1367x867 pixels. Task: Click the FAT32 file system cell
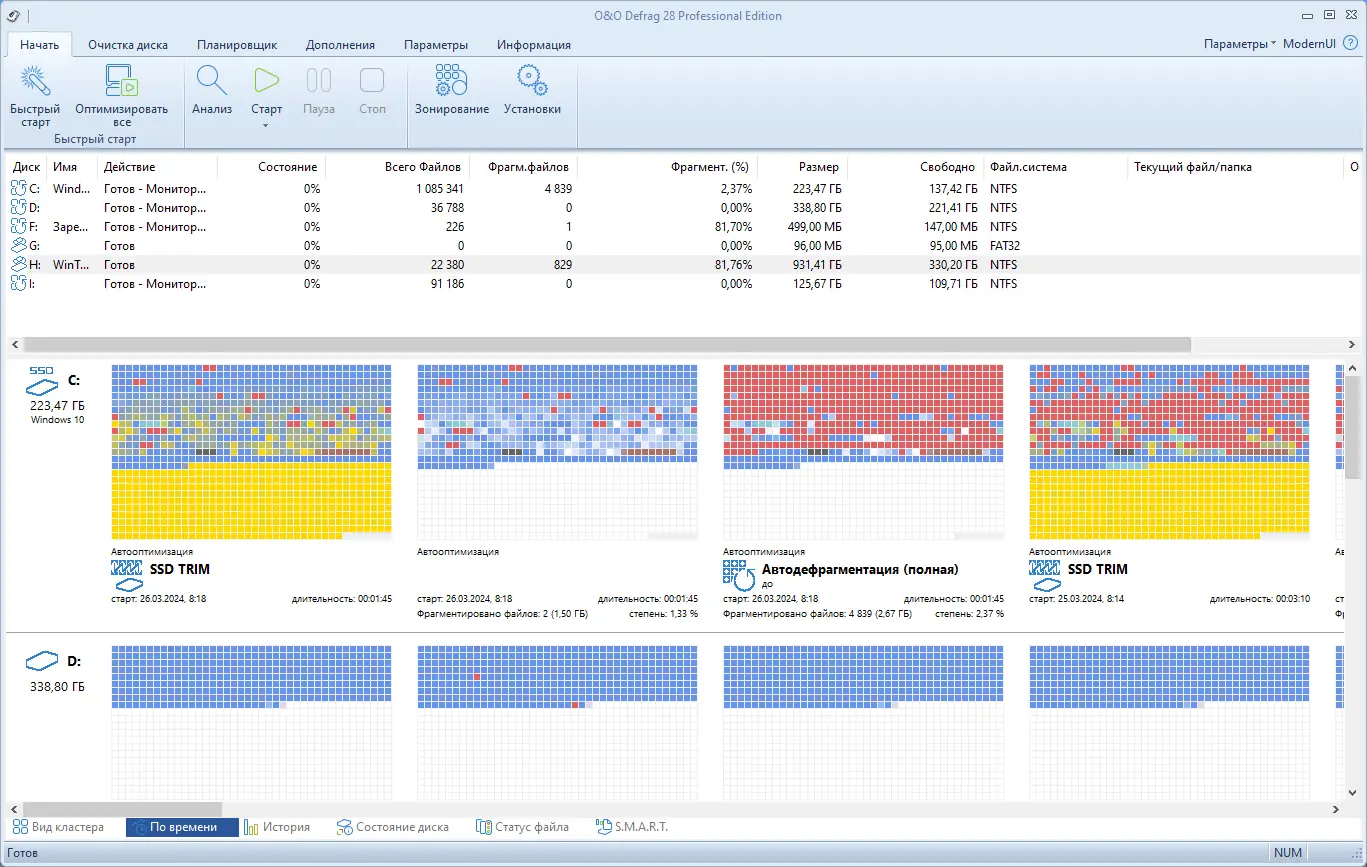click(x=1004, y=245)
